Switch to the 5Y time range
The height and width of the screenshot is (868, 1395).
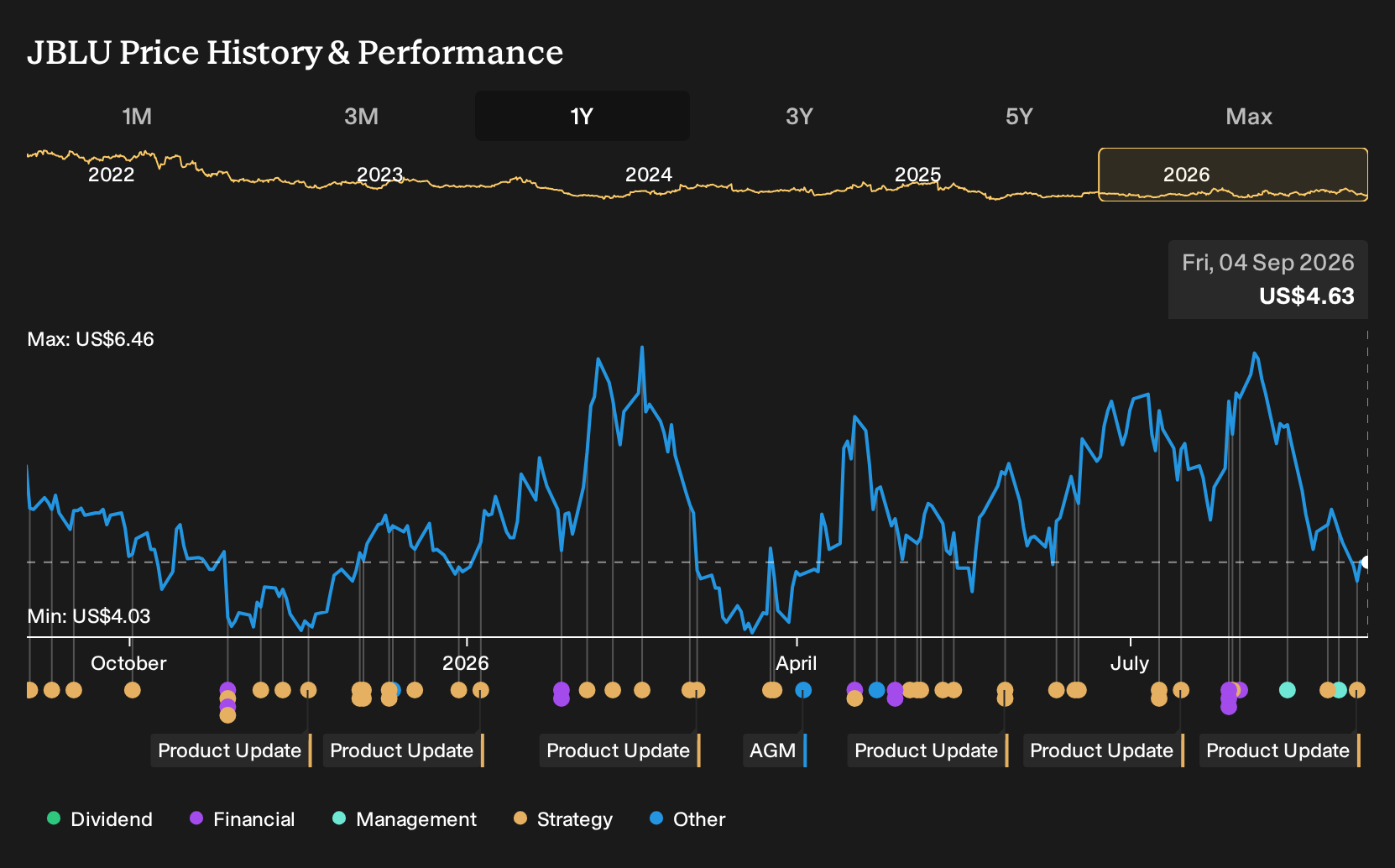pyautogui.click(x=1019, y=116)
